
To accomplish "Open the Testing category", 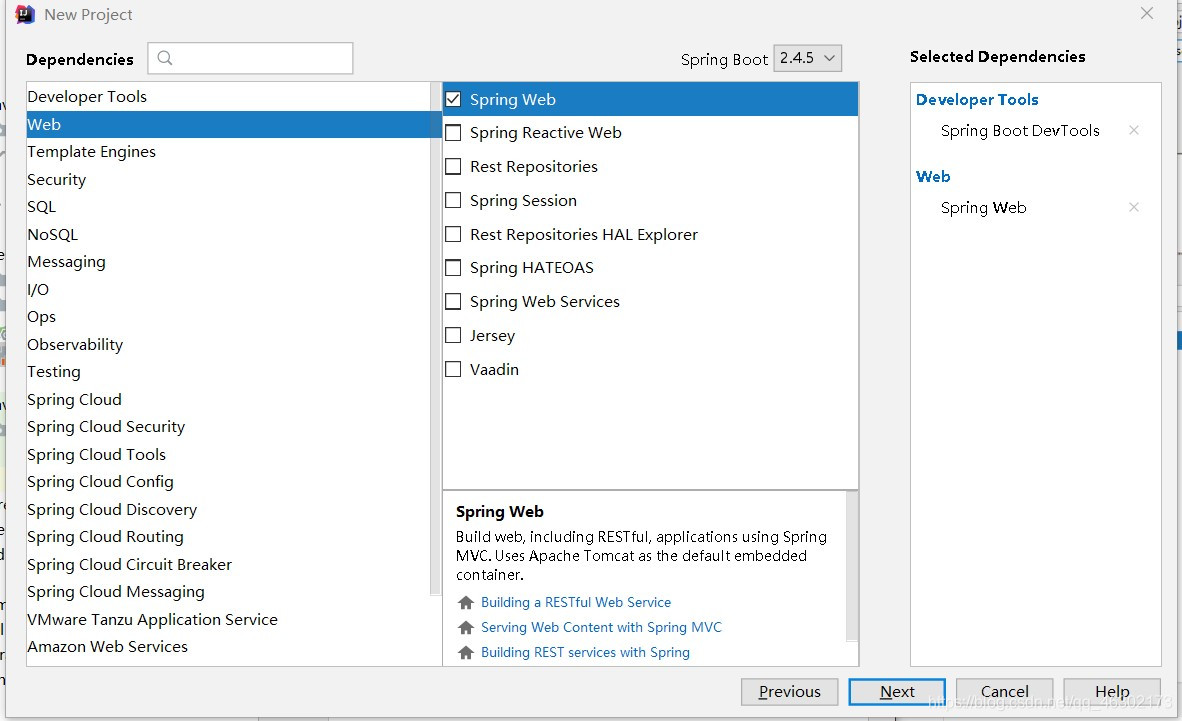I will [x=228, y=372].
